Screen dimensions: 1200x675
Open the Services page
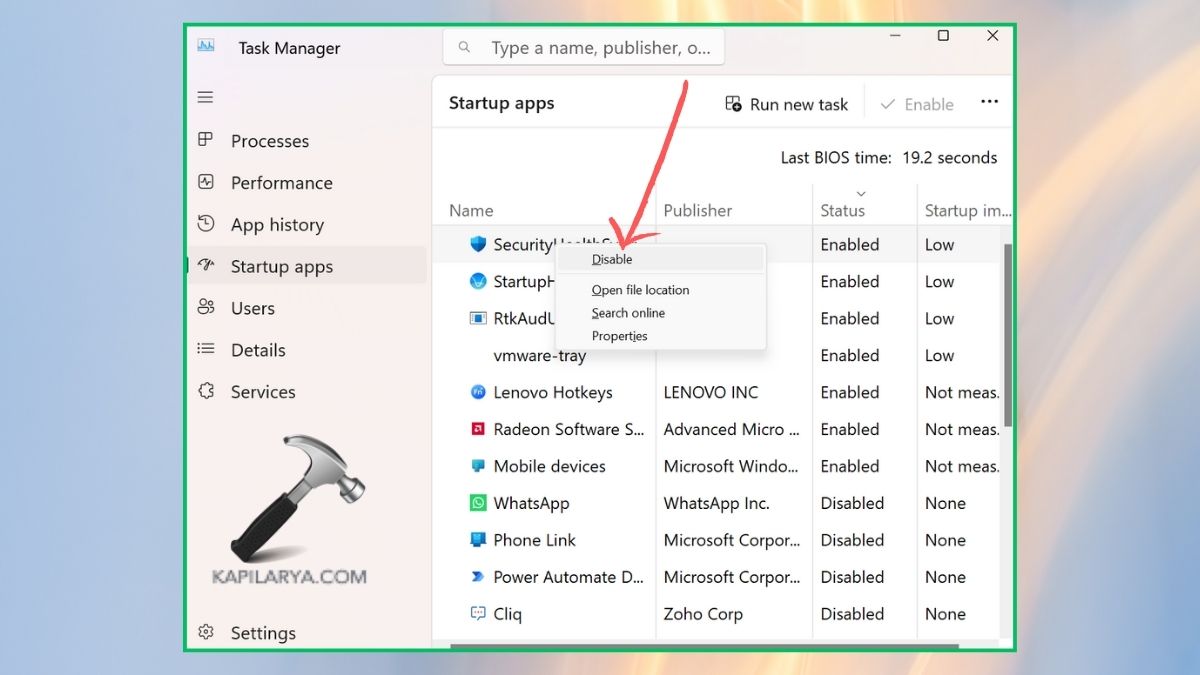pyautogui.click(x=307, y=392)
